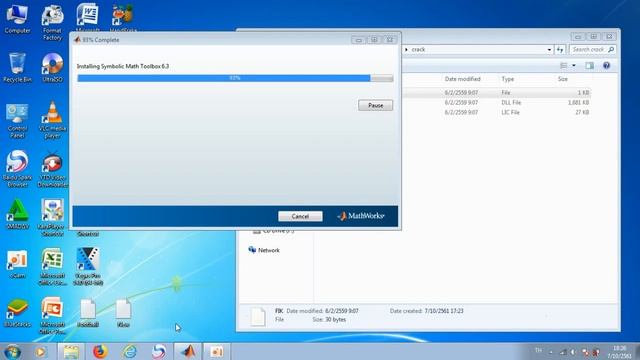Launch Internet Explorer from taskbar
640x360 pixels.
[129, 351]
